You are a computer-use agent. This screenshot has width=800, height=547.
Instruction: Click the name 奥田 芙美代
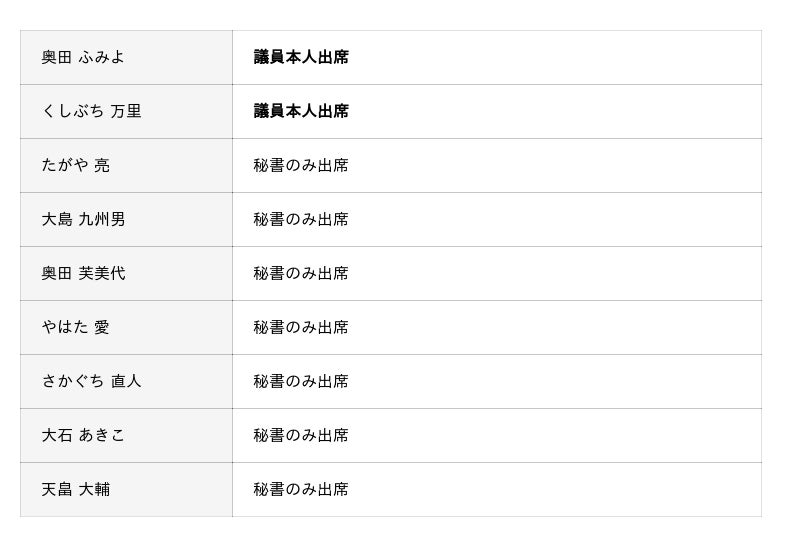coord(83,274)
